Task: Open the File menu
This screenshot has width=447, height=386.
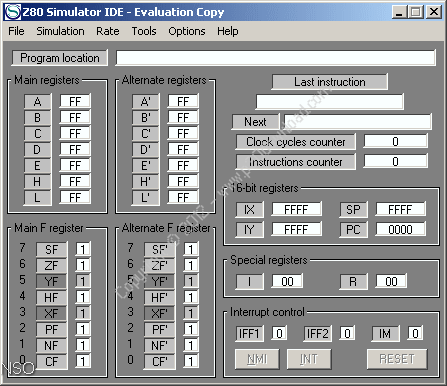Action: tap(16, 31)
